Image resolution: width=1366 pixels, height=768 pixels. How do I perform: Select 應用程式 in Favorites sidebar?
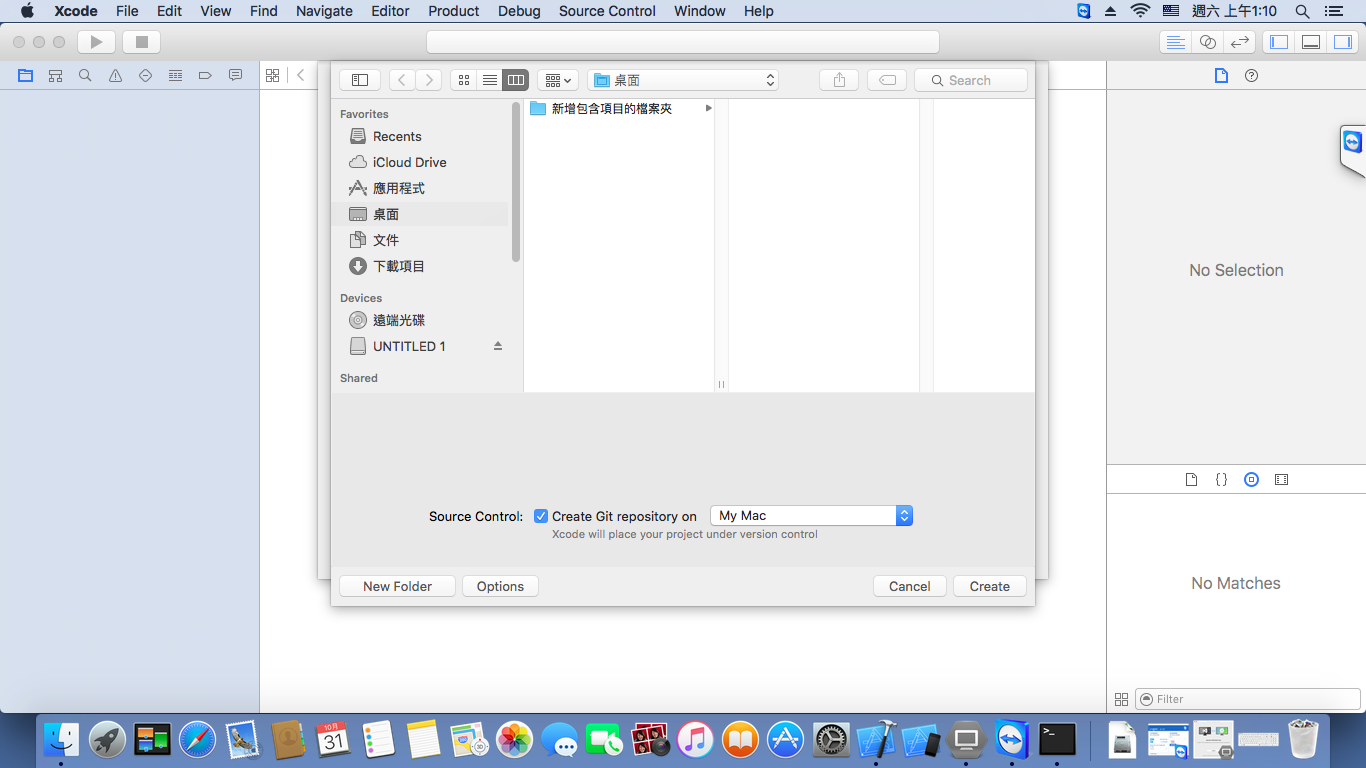[x=419, y=188]
